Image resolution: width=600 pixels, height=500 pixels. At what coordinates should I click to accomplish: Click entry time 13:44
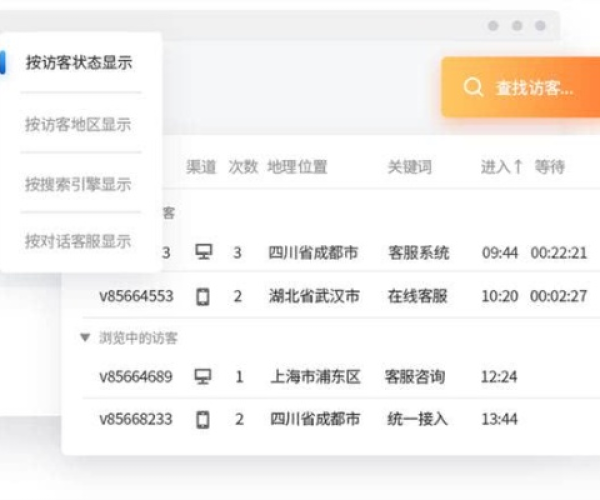[499, 419]
